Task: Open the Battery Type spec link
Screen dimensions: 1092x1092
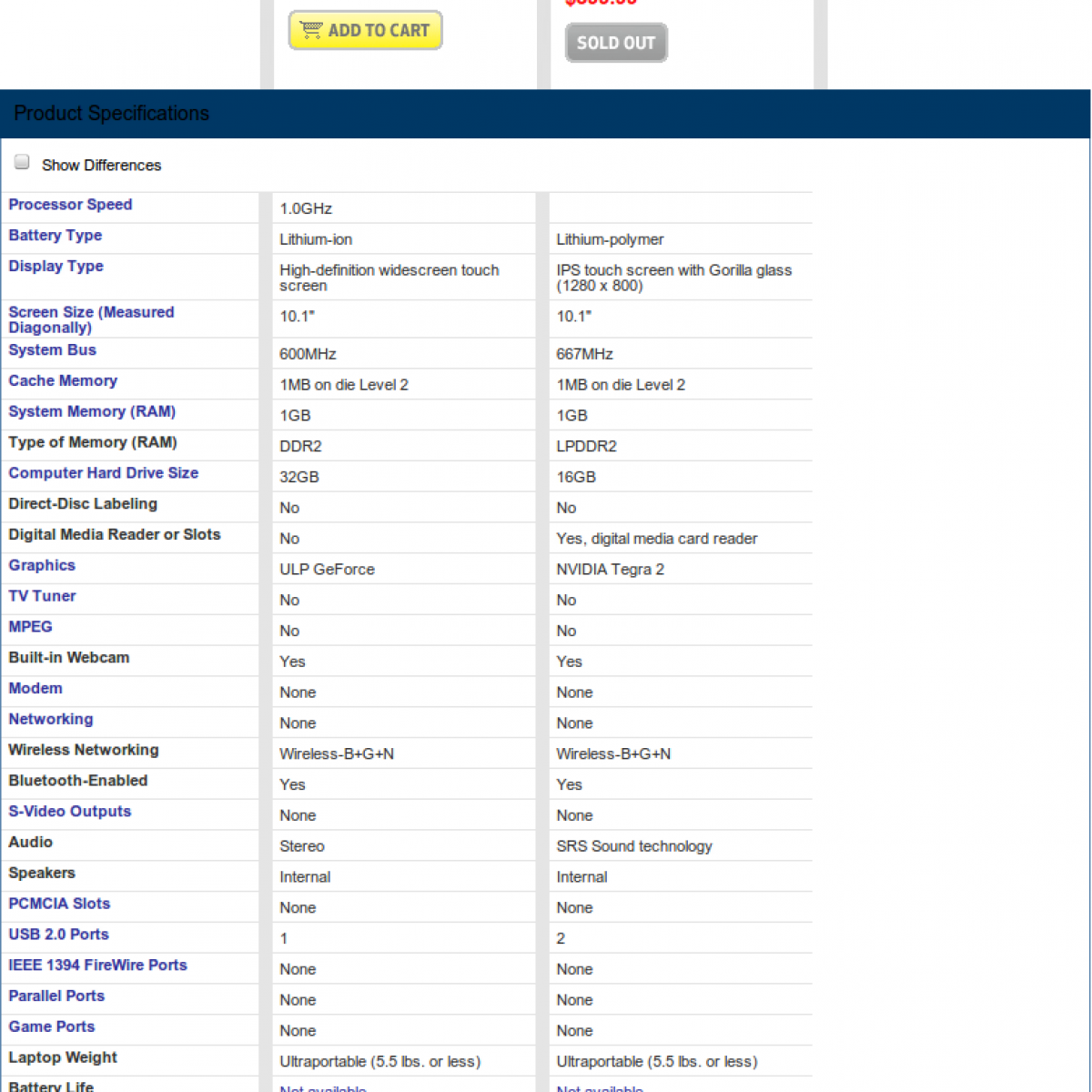Action: coord(56,236)
